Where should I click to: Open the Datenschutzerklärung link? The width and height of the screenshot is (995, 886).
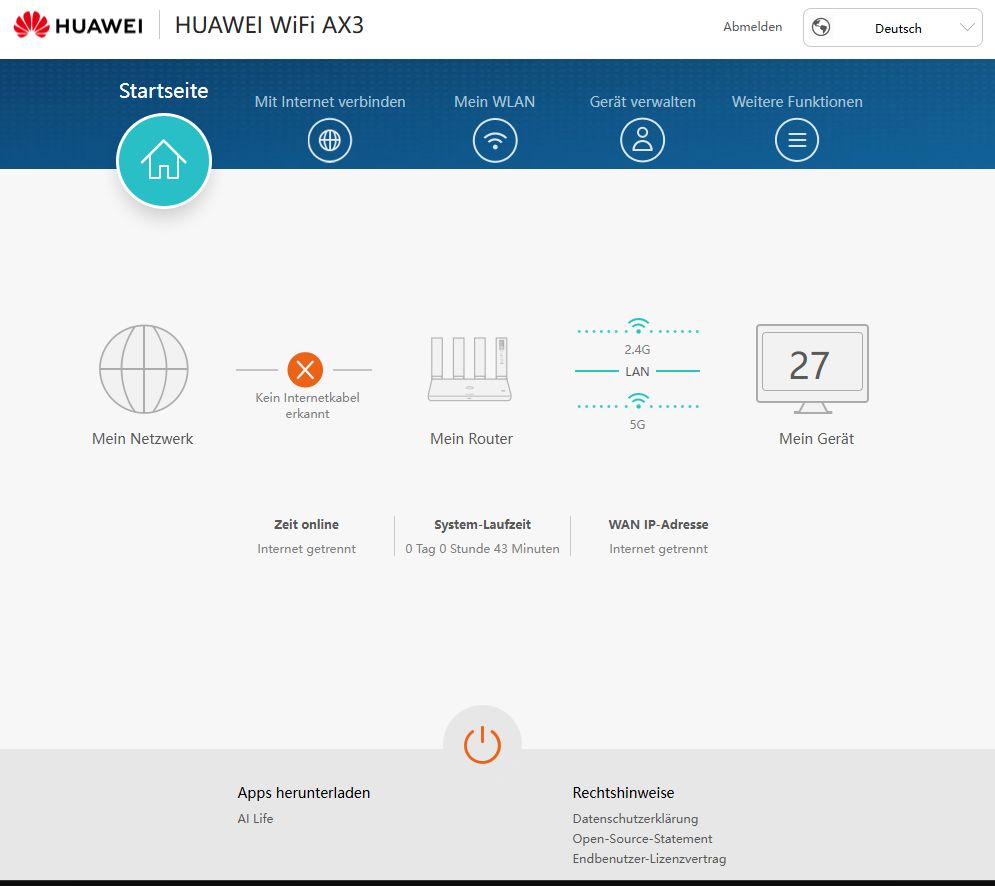coord(635,818)
